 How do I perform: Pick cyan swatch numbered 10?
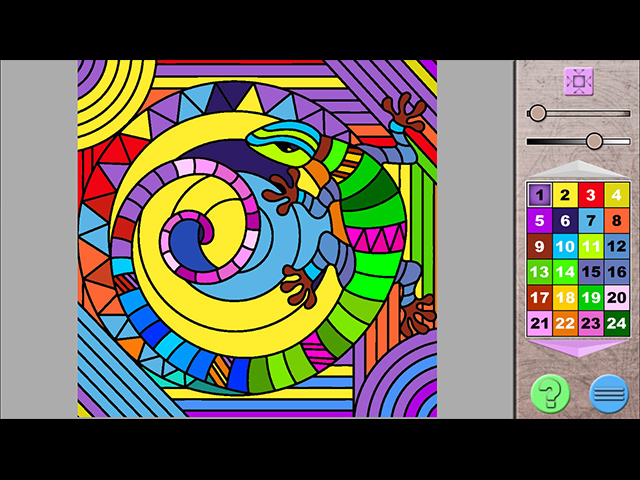[x=565, y=246]
